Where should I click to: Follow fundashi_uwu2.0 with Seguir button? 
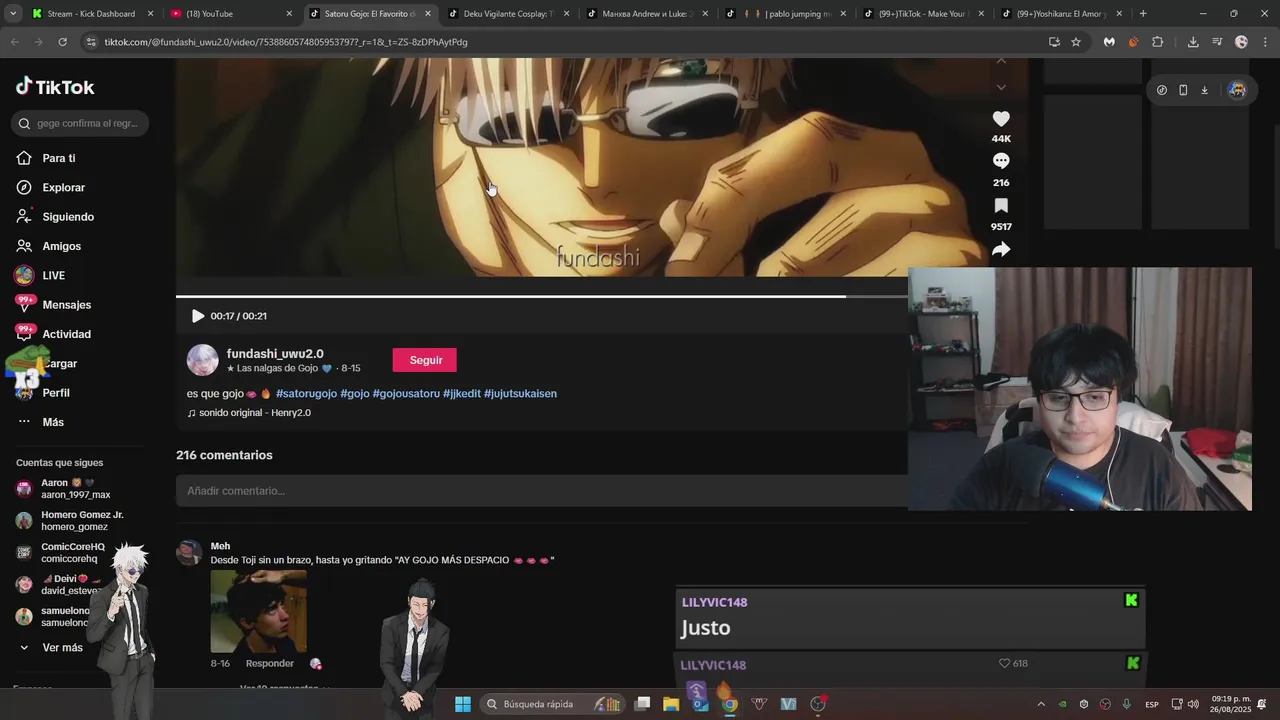(x=425, y=360)
